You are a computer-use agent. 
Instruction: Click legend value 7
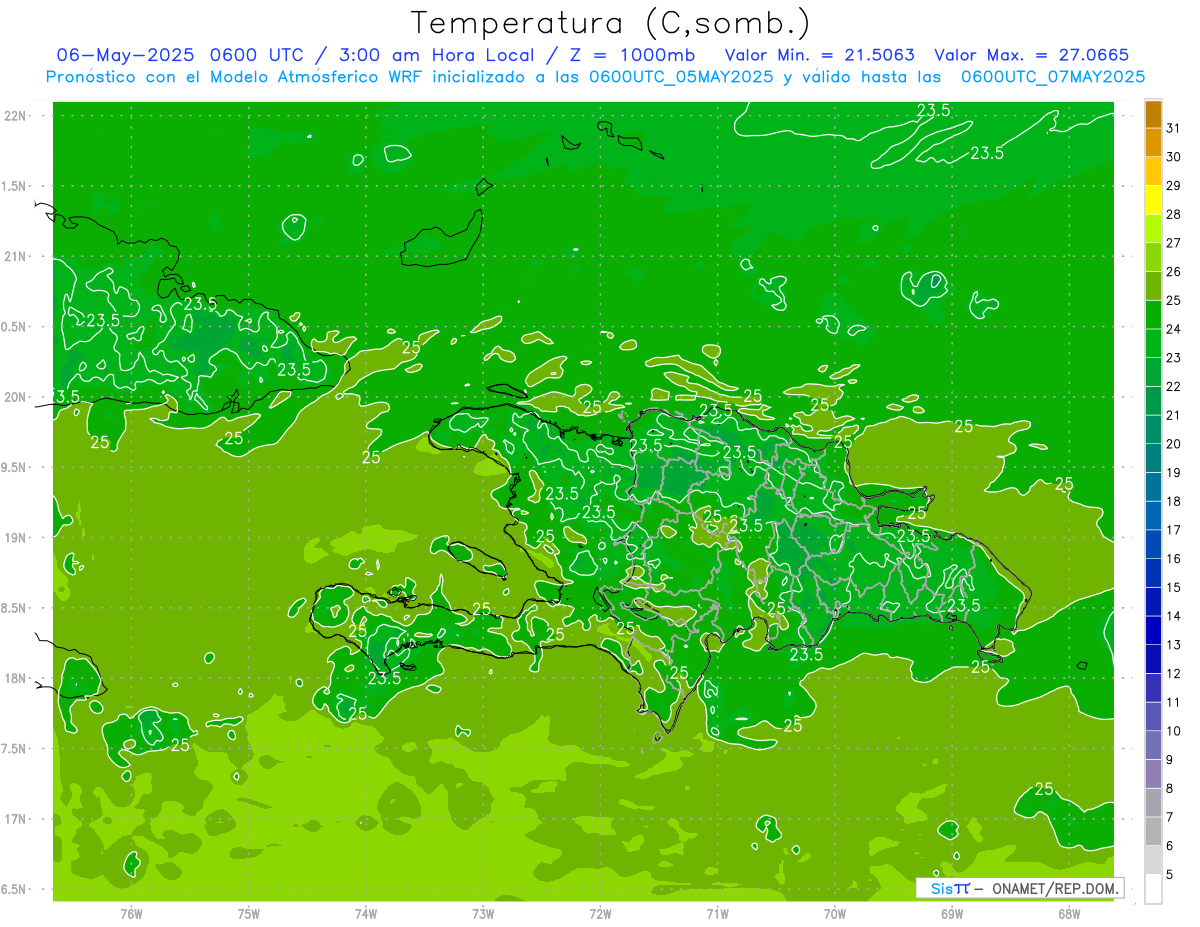click(1169, 817)
